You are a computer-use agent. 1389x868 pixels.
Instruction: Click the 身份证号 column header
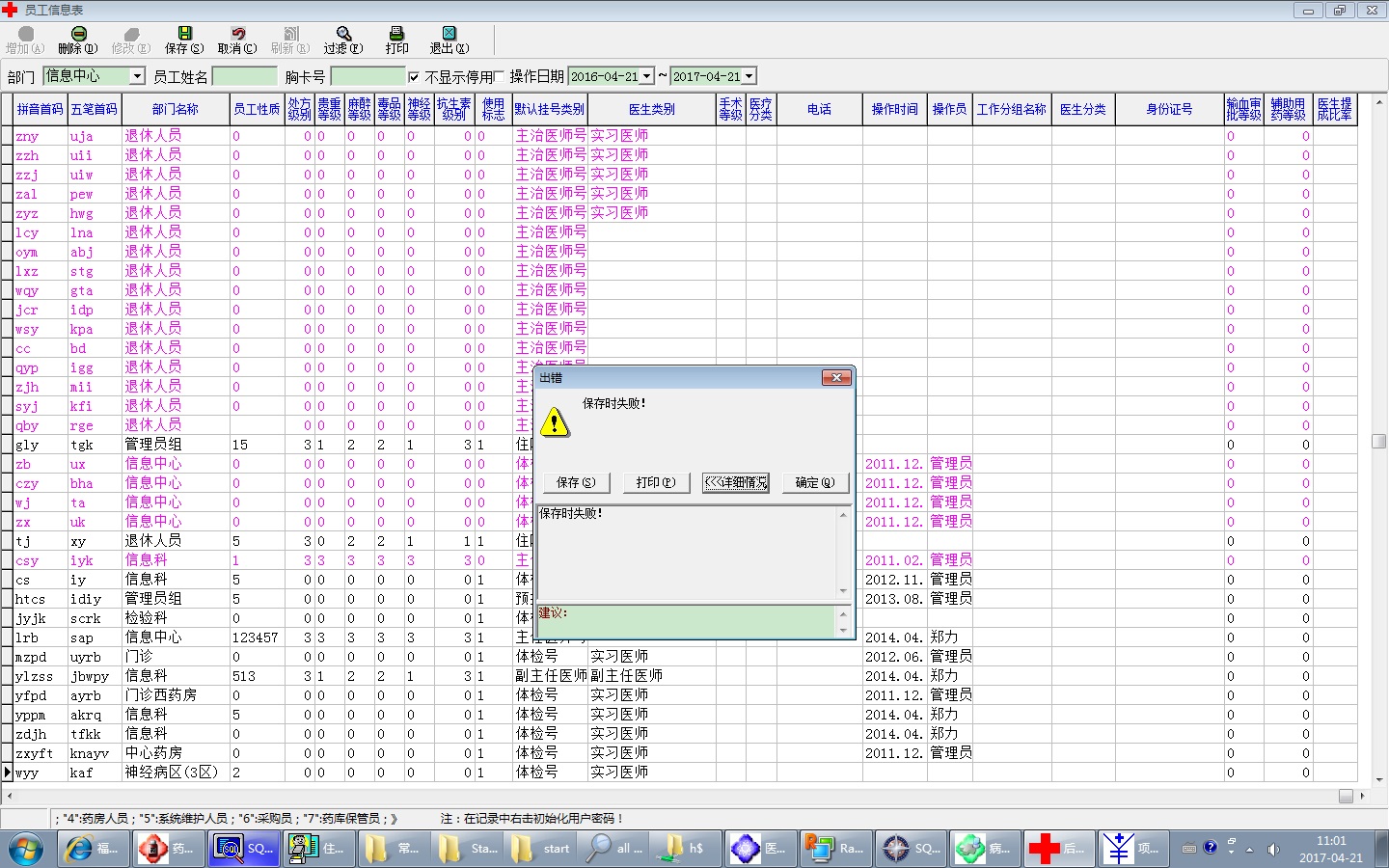tap(1169, 109)
